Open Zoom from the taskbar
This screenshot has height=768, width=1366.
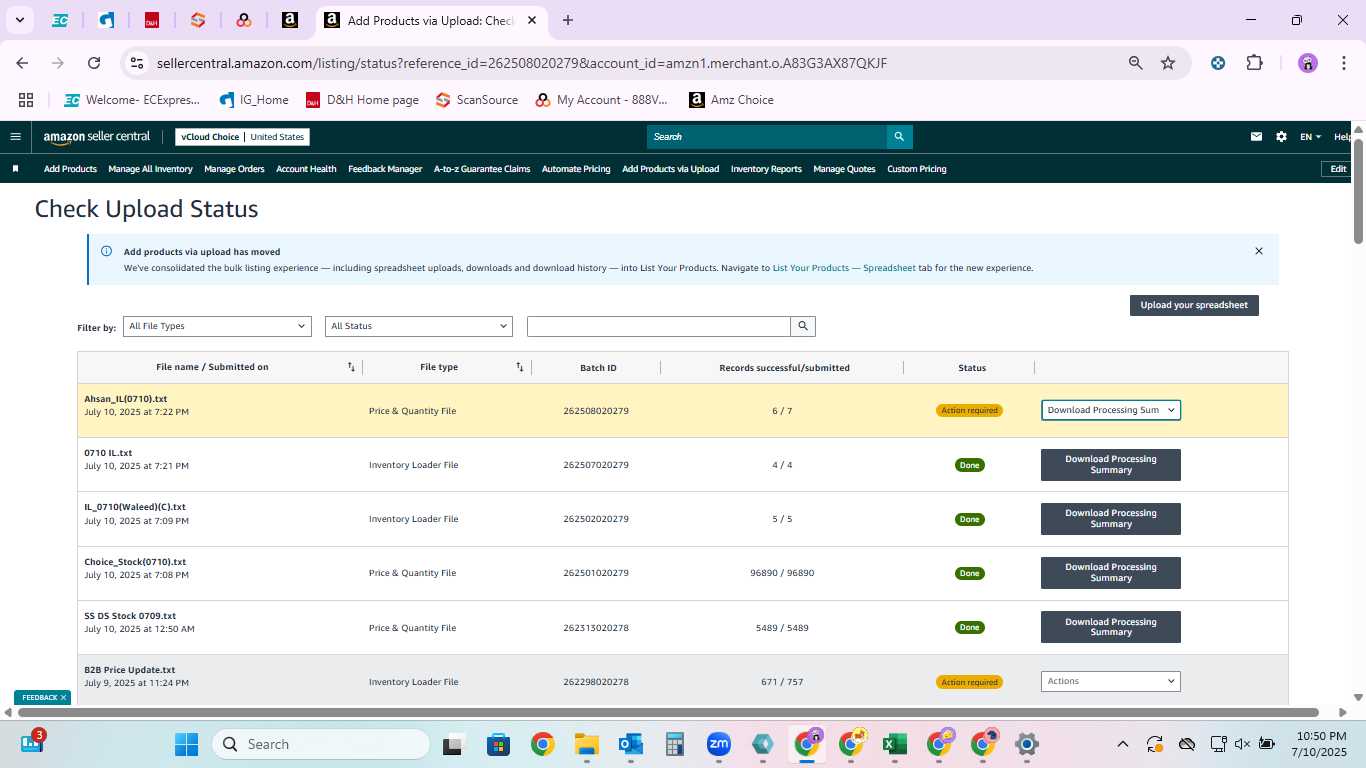719,744
